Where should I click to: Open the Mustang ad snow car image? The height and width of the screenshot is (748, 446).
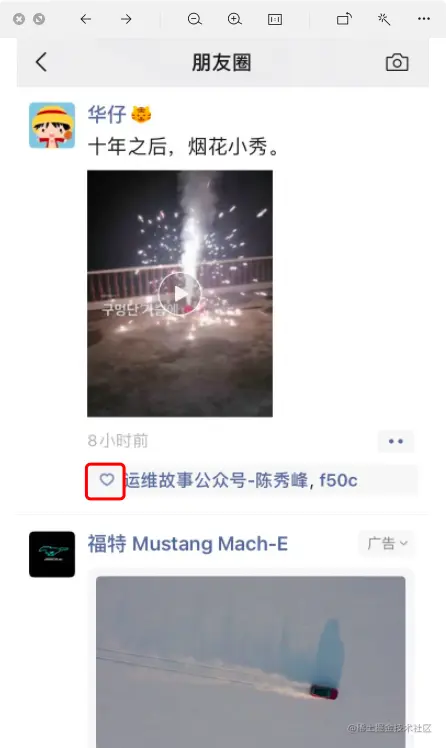pyautogui.click(x=250, y=662)
